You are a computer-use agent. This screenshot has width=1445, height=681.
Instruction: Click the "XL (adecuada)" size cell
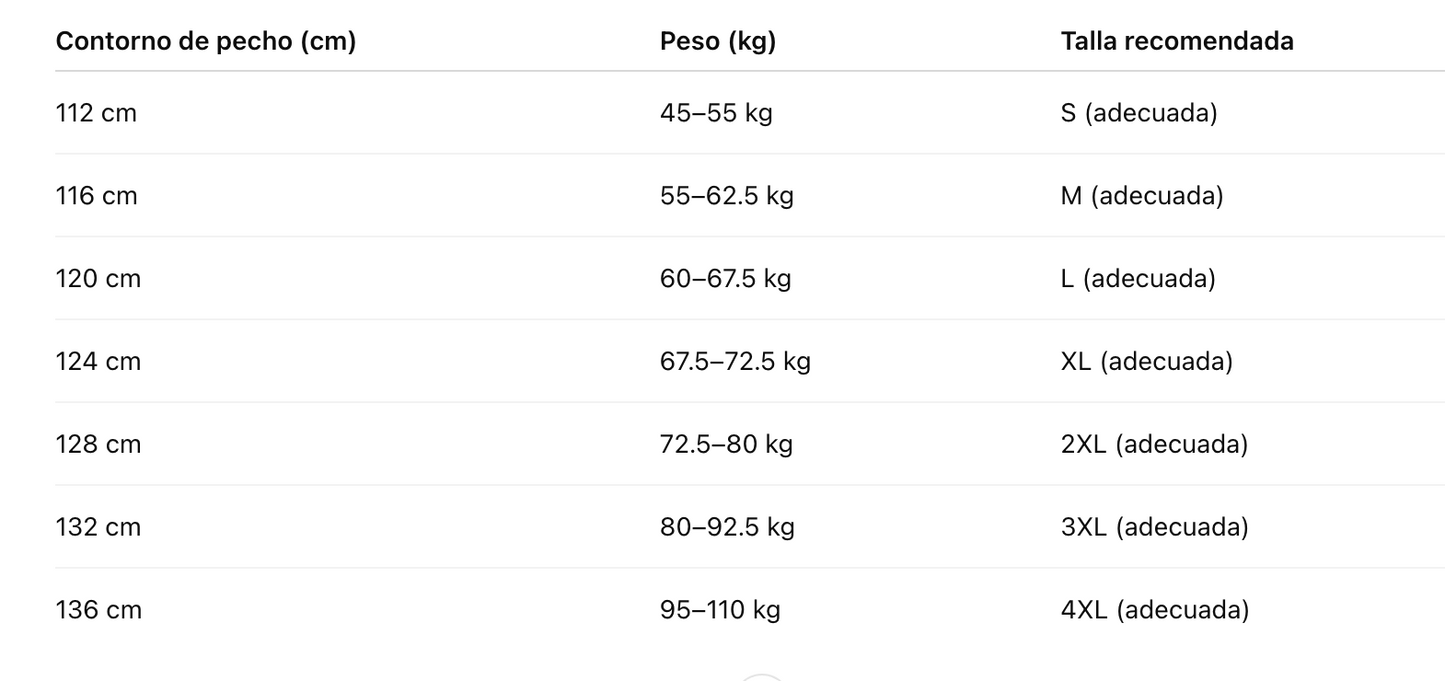(1146, 362)
